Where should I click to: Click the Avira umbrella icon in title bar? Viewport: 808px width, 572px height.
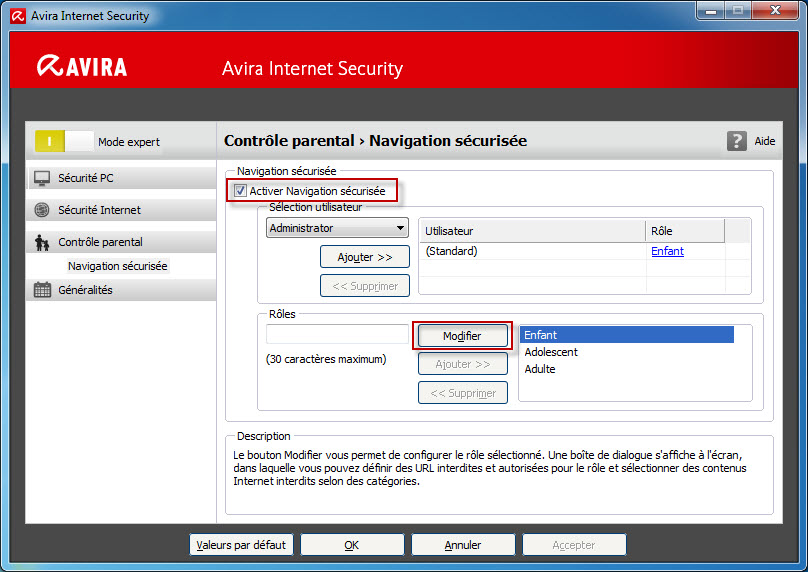[x=18, y=16]
